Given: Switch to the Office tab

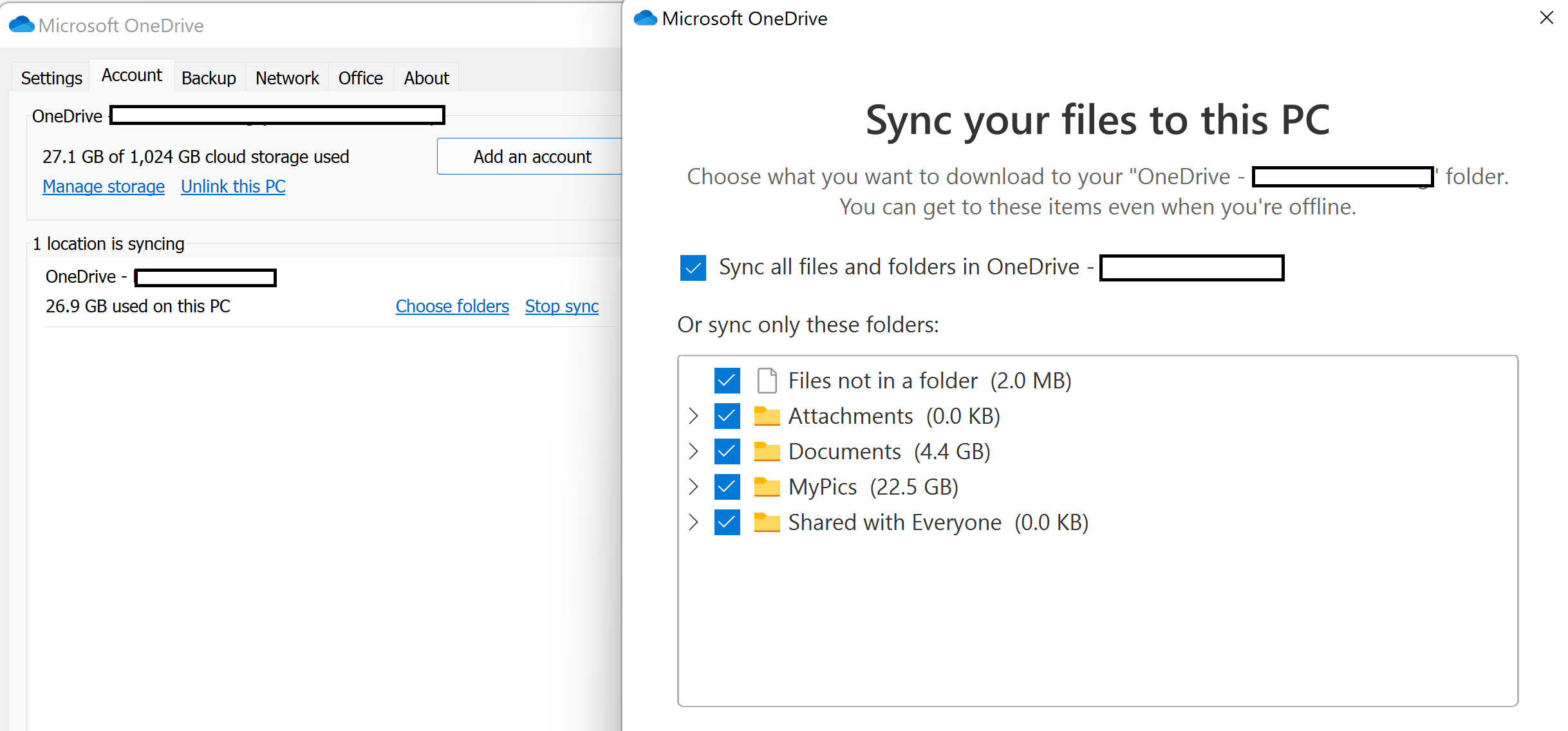Looking at the screenshot, I should click(x=360, y=77).
